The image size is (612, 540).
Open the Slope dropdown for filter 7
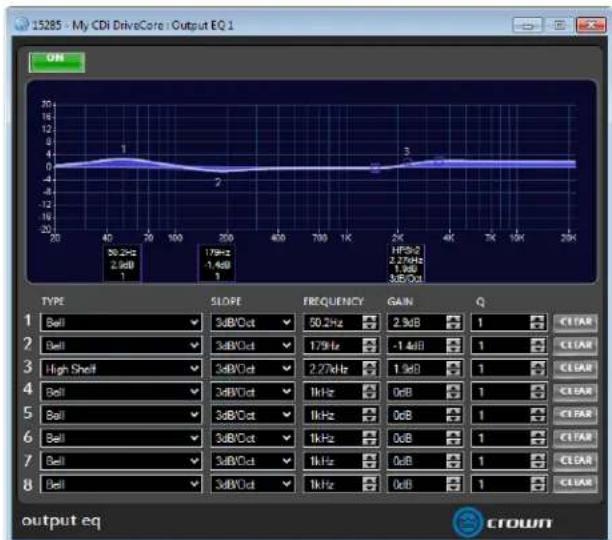coord(253,461)
